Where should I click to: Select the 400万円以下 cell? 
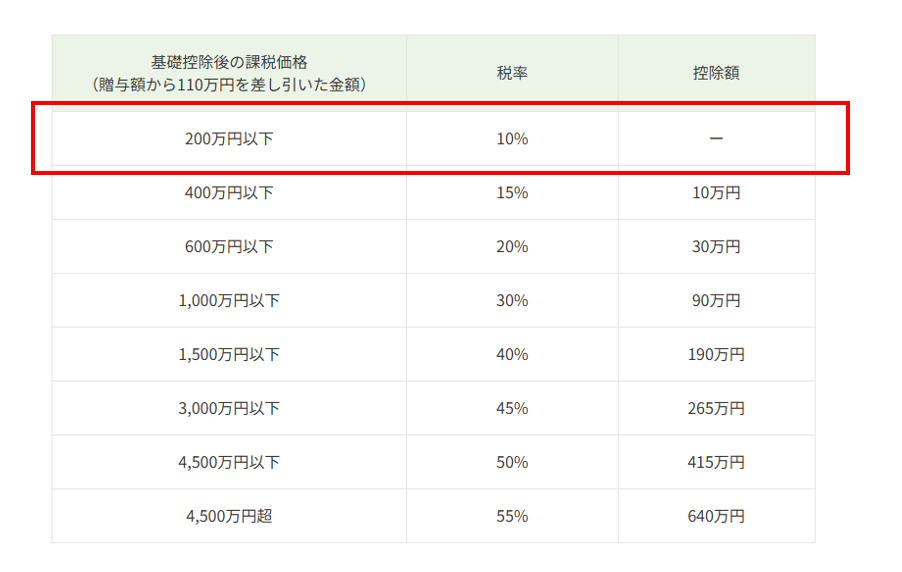[x=229, y=193]
